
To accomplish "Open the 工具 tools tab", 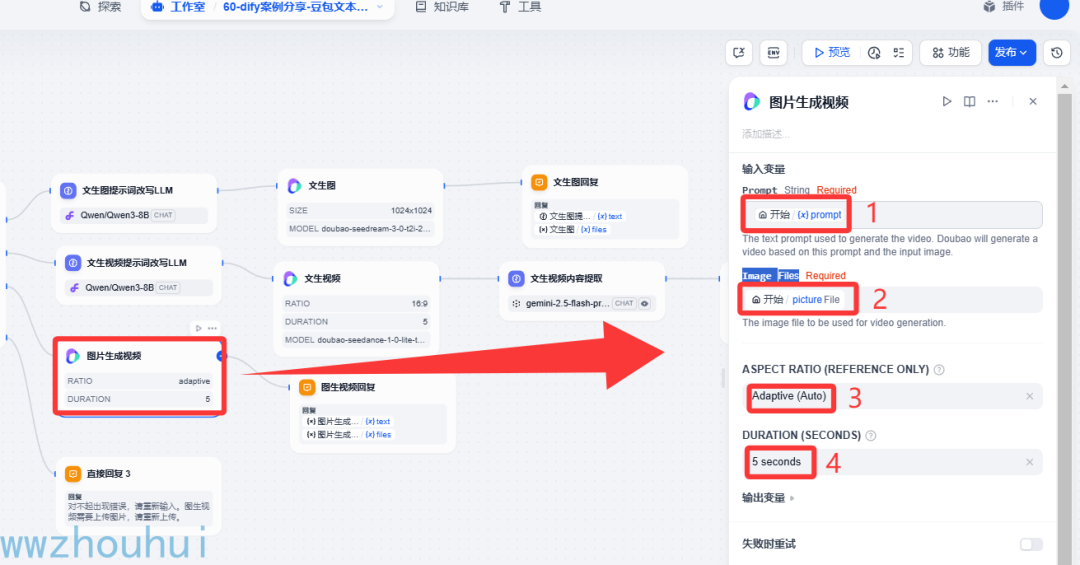I will (521, 7).
